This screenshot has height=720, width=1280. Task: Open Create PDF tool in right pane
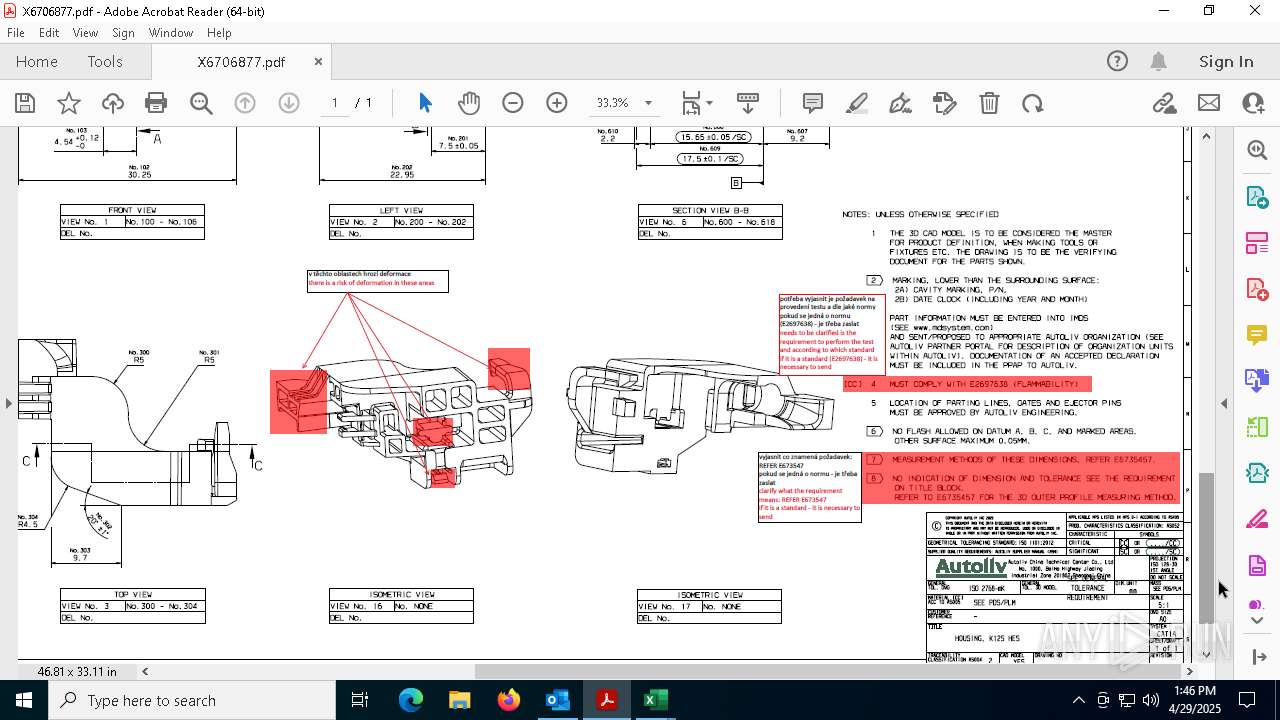pyautogui.click(x=1257, y=288)
